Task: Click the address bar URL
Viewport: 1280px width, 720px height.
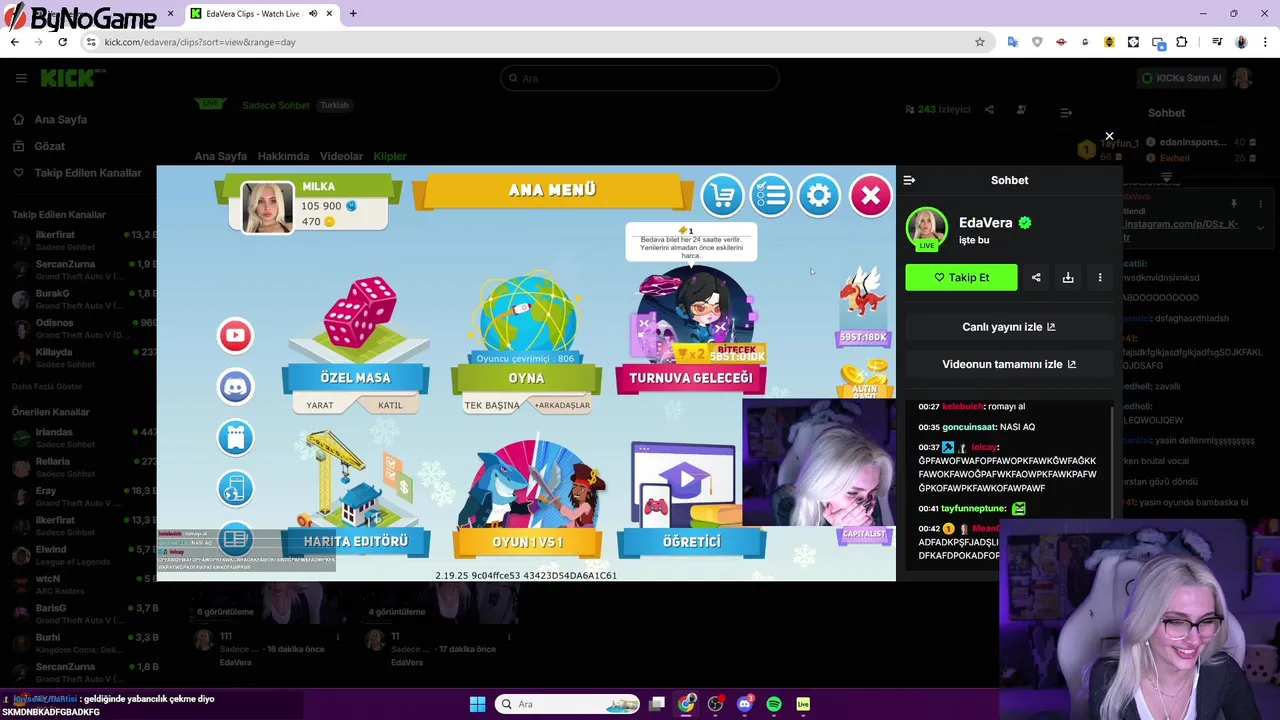Action: tap(200, 42)
